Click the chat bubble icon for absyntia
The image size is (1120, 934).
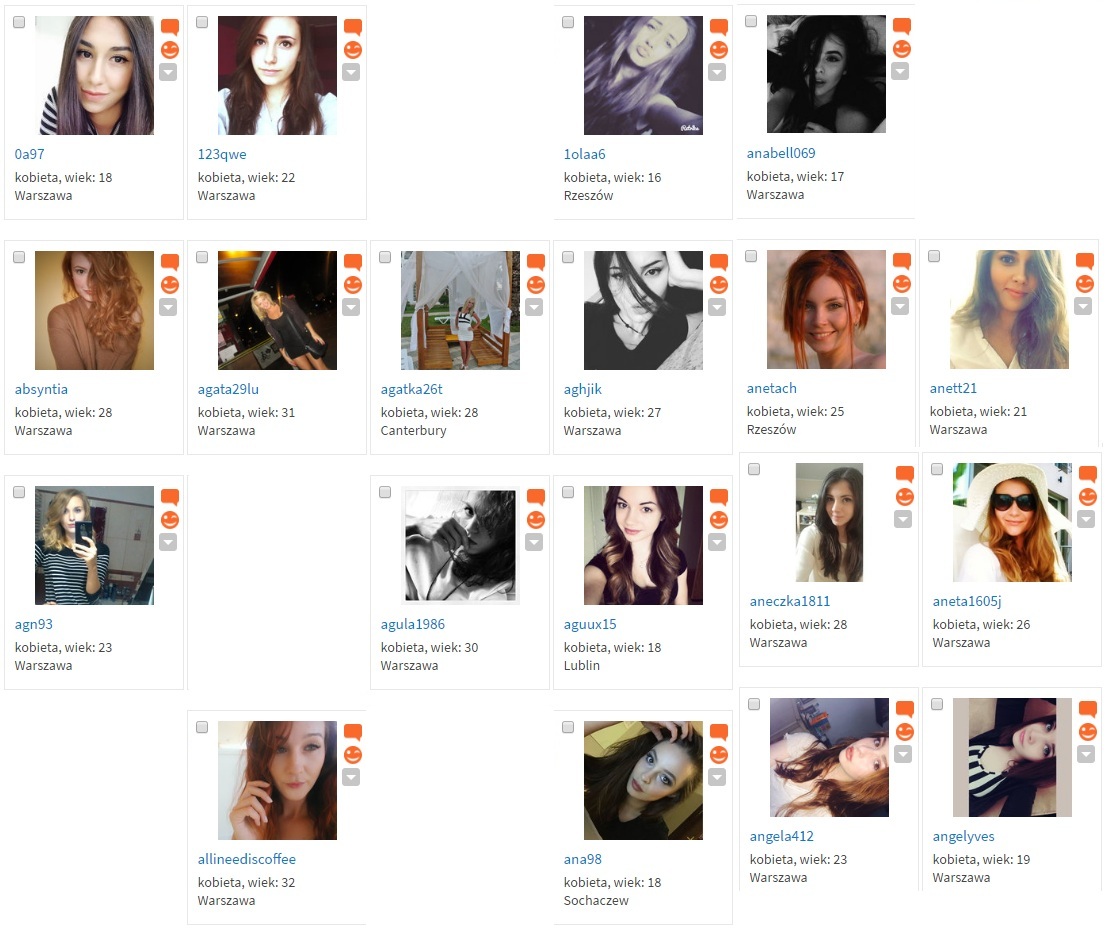pos(169,262)
